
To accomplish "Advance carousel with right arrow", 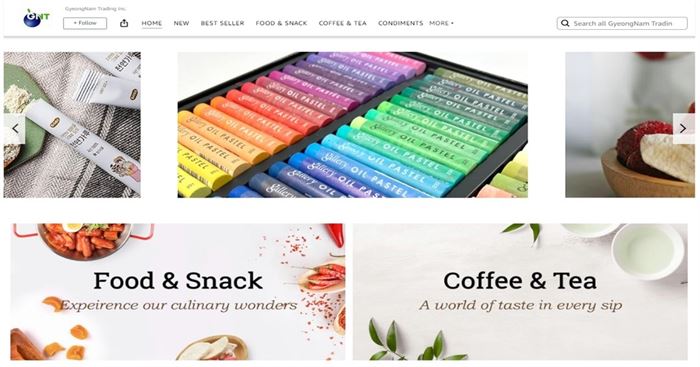I will point(683,129).
